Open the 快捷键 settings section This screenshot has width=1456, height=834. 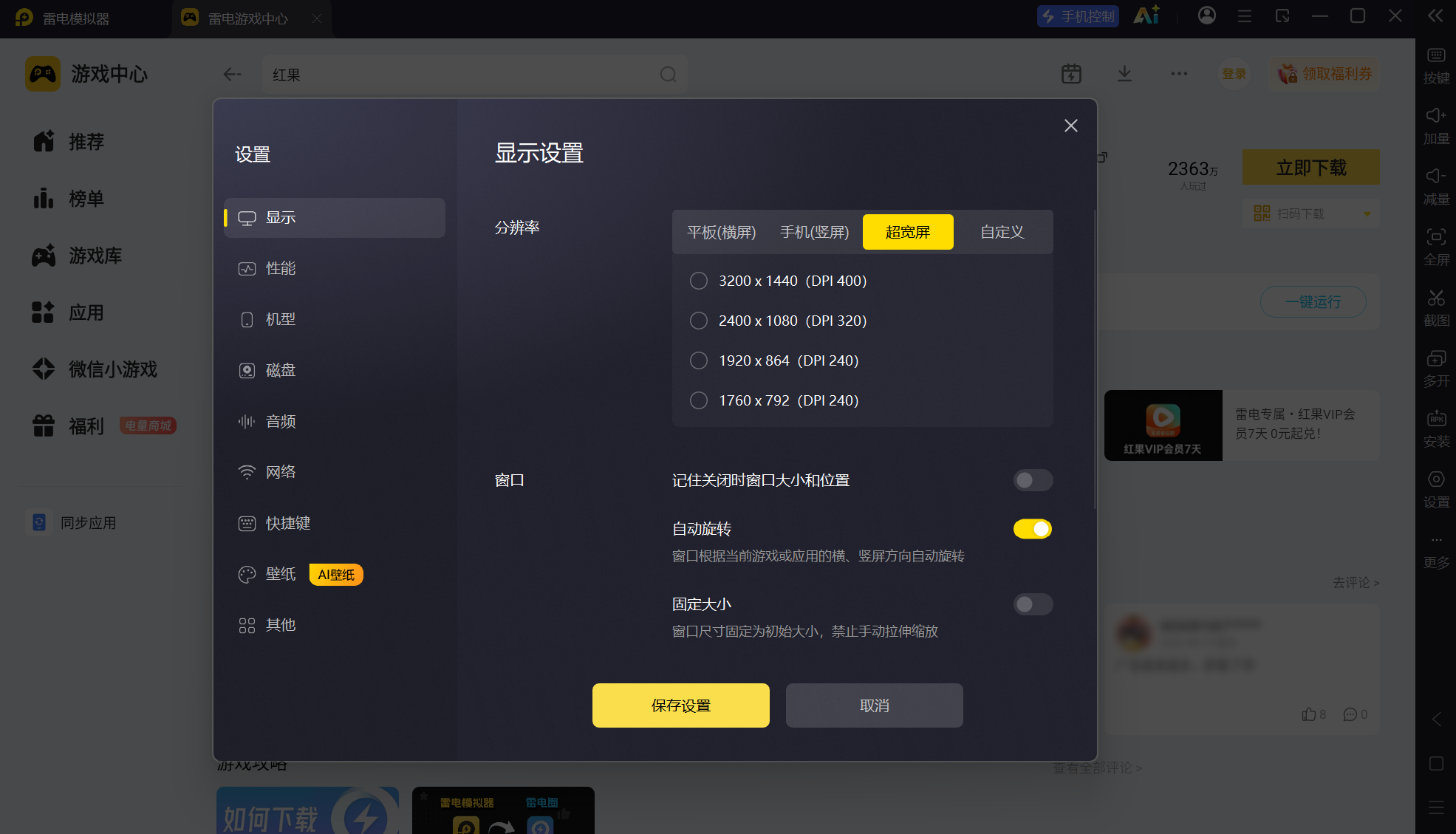click(x=335, y=523)
